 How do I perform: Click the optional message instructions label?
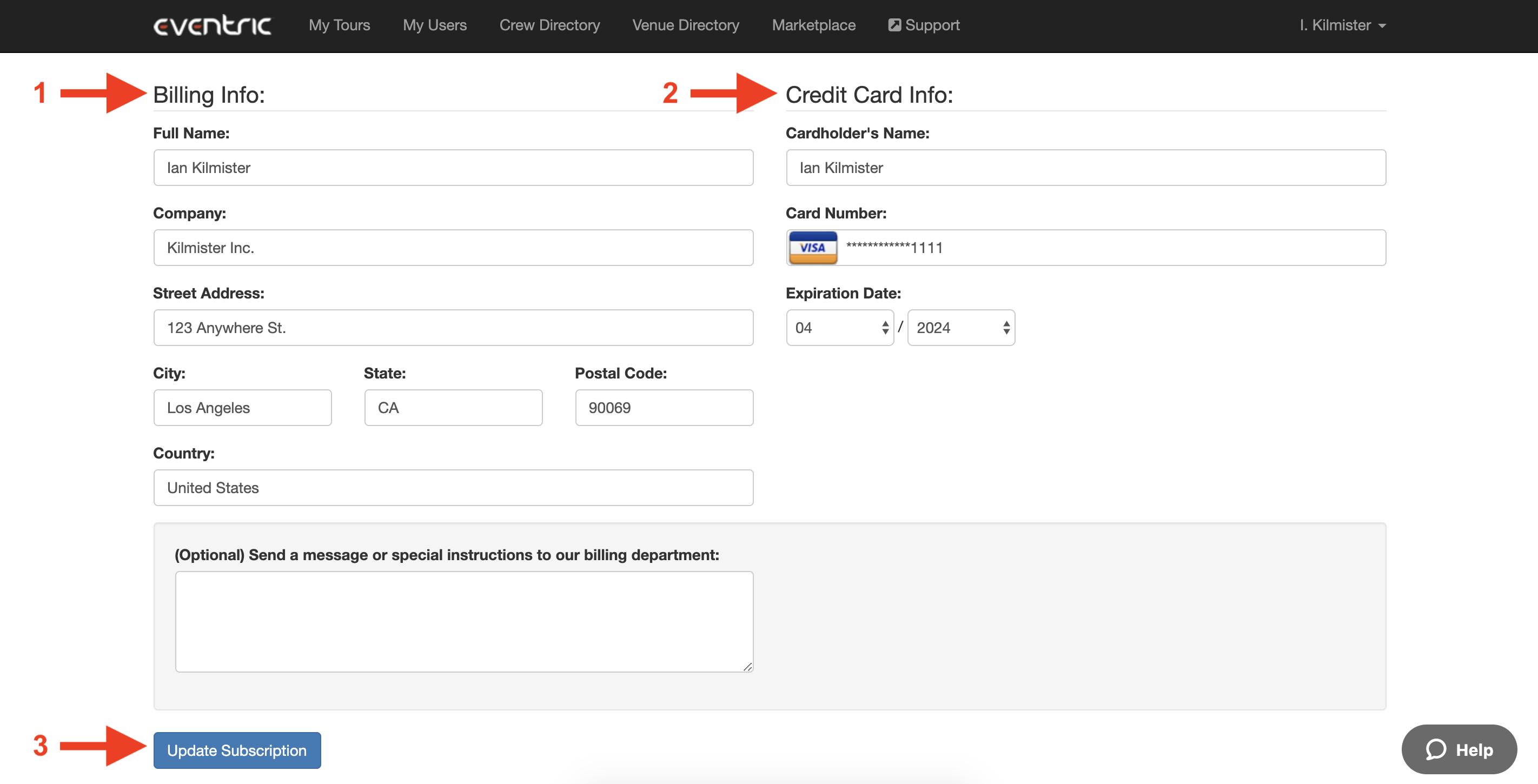pos(447,555)
